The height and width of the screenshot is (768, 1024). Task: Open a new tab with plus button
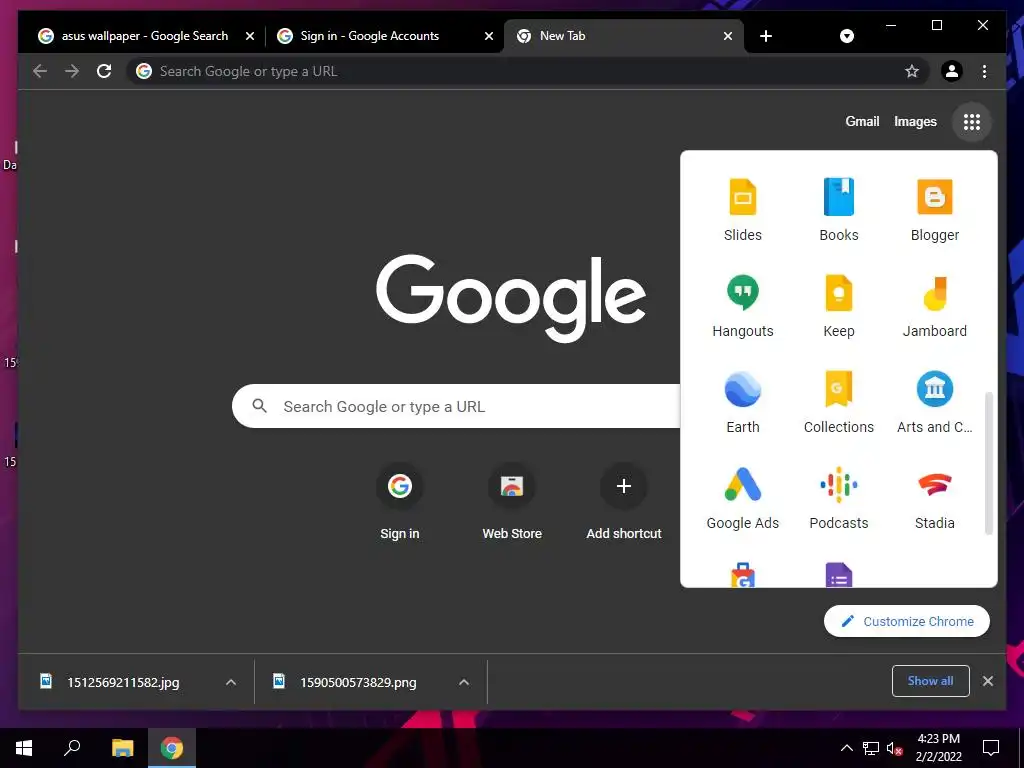click(x=766, y=36)
